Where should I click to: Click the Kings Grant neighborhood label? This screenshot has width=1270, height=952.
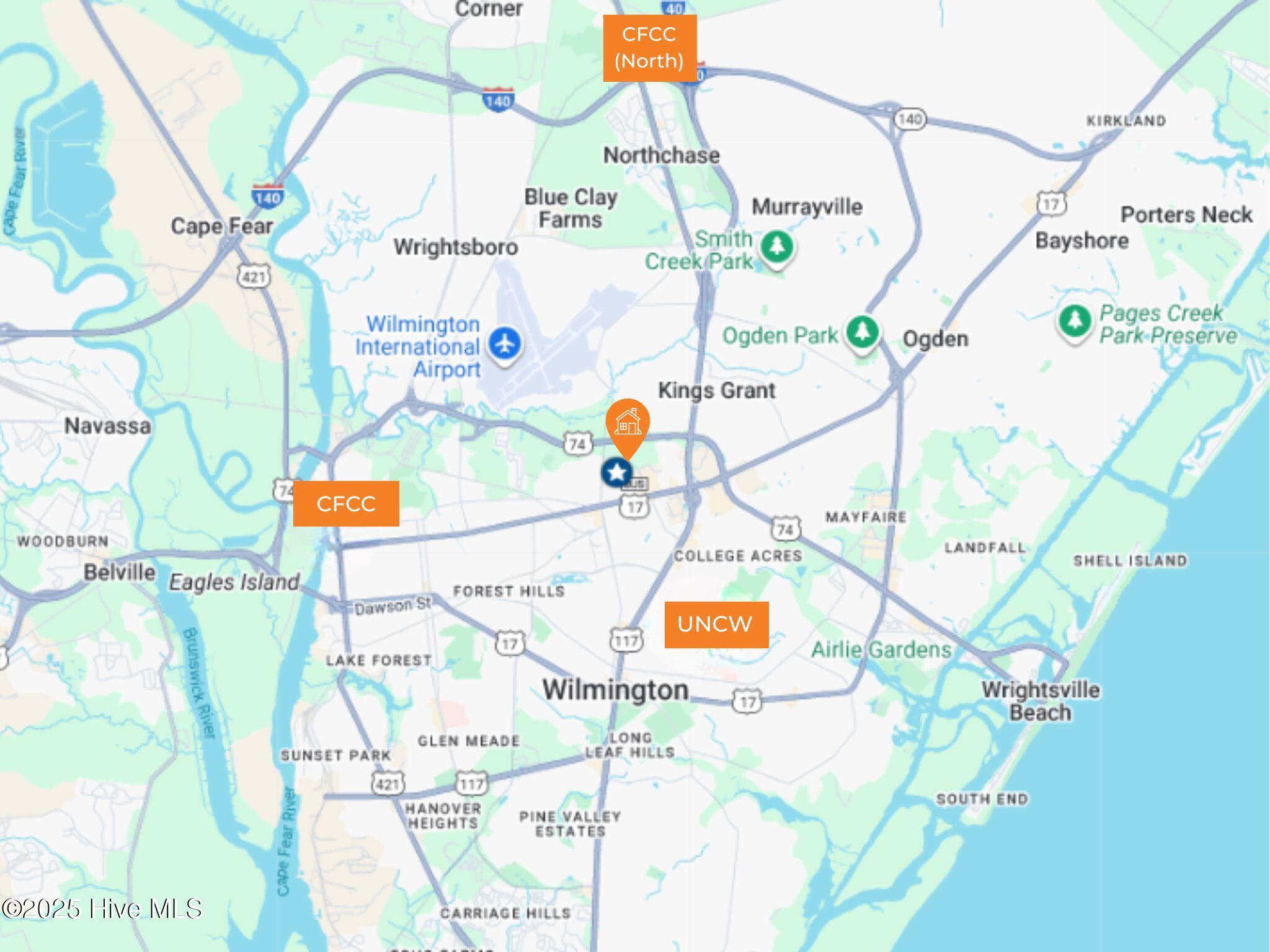click(x=717, y=390)
